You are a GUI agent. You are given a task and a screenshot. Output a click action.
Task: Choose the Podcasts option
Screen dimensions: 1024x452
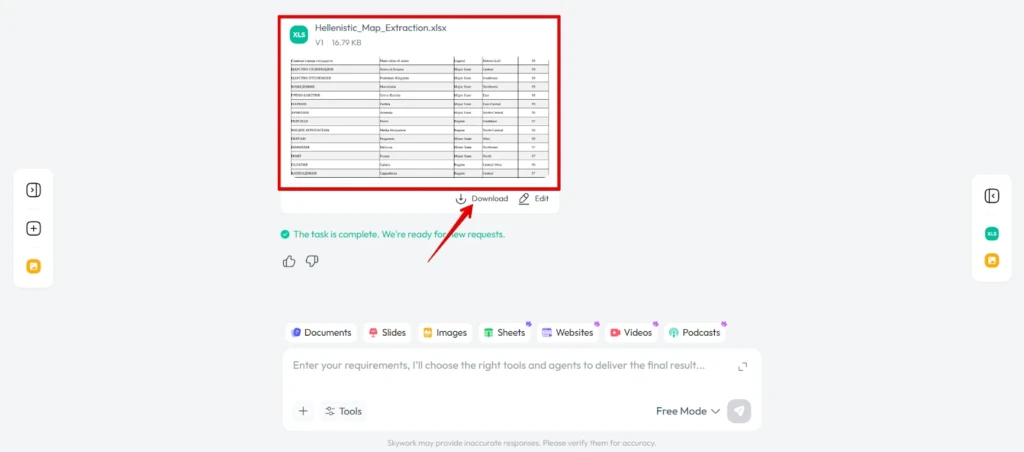694,332
